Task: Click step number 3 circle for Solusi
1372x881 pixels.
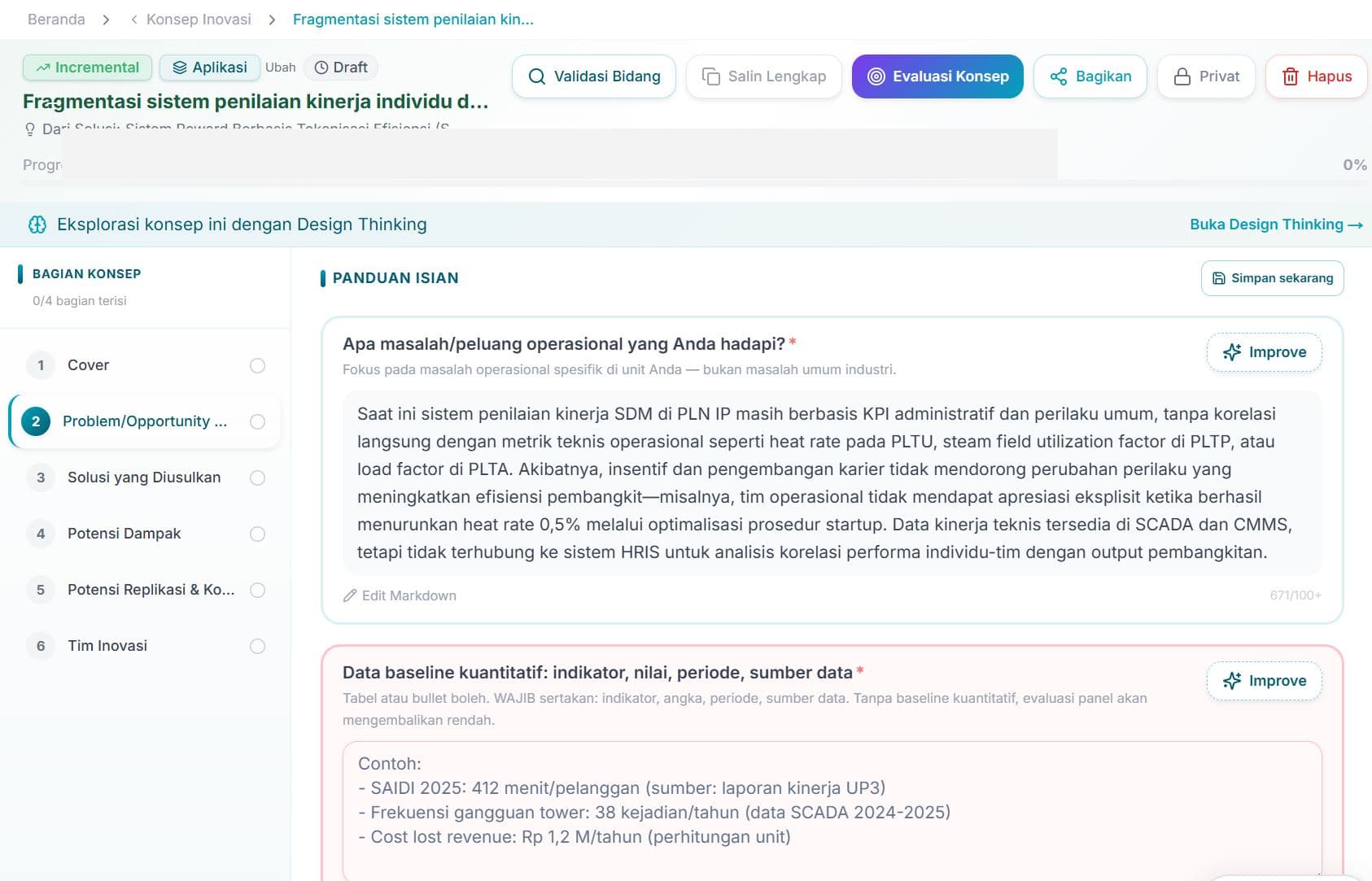Action: pos(41,478)
